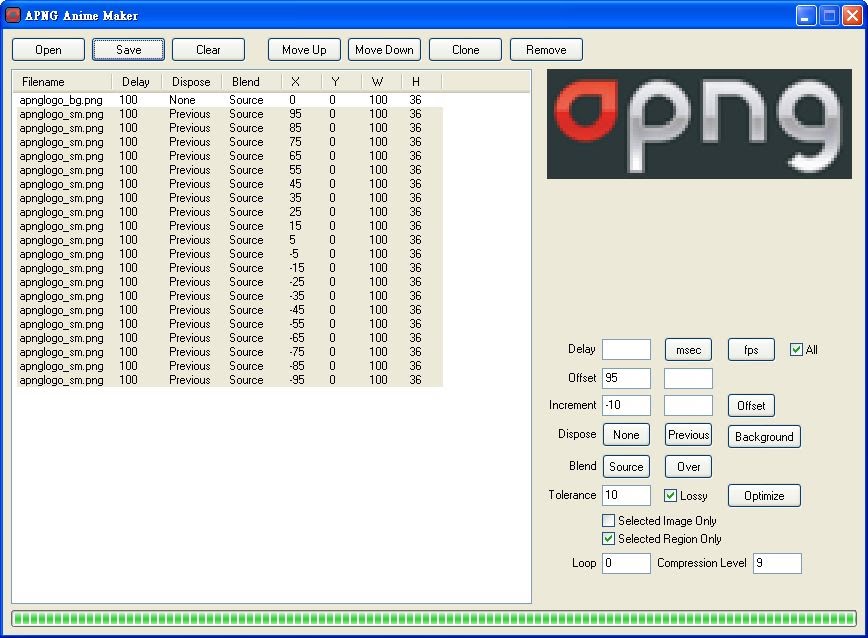Disable the Lossy checkbox

coord(671,496)
